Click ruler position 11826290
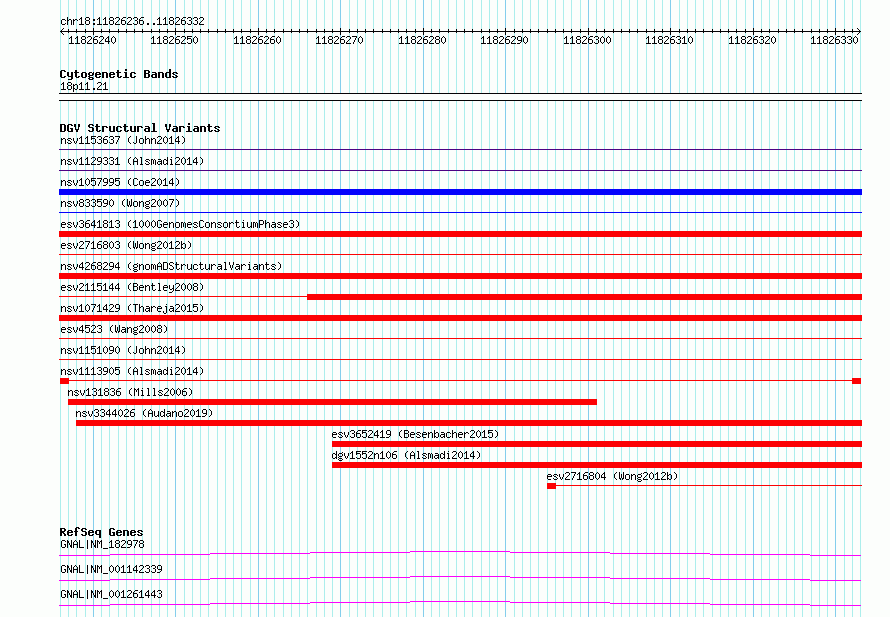Screen dimensions: 890x617 504,40
